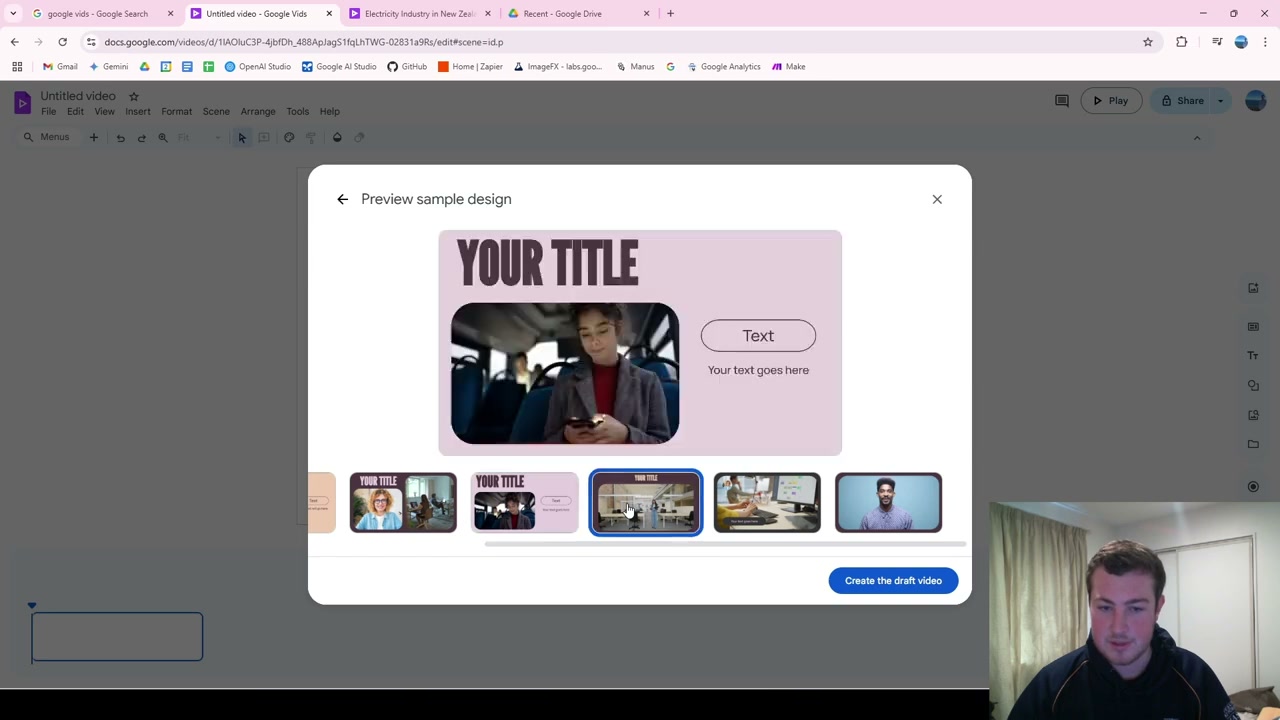Open the Format menu
This screenshot has height=720, width=1280.
(176, 111)
